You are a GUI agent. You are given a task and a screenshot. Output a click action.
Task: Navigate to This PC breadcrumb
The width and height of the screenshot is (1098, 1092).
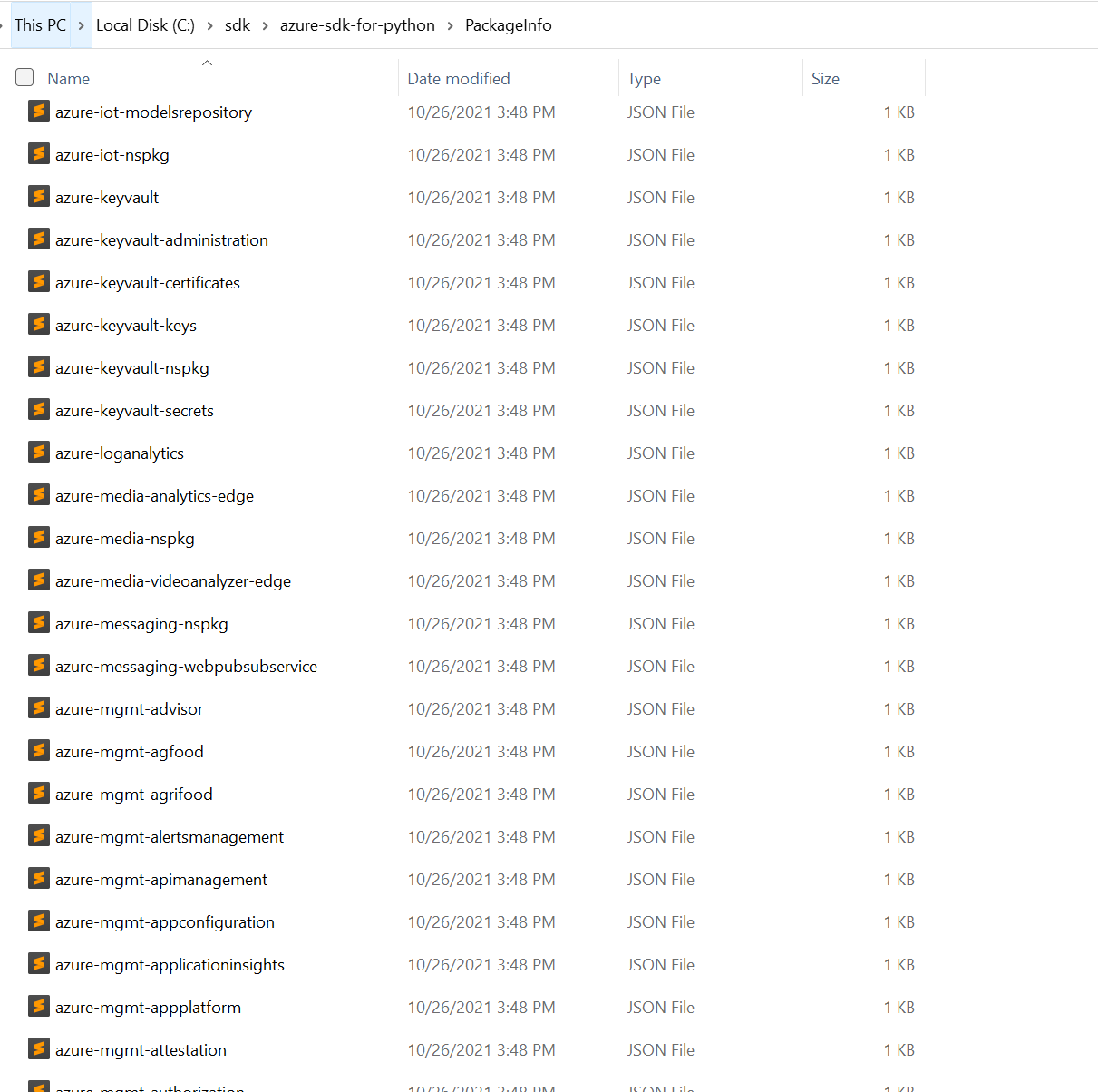pos(40,25)
